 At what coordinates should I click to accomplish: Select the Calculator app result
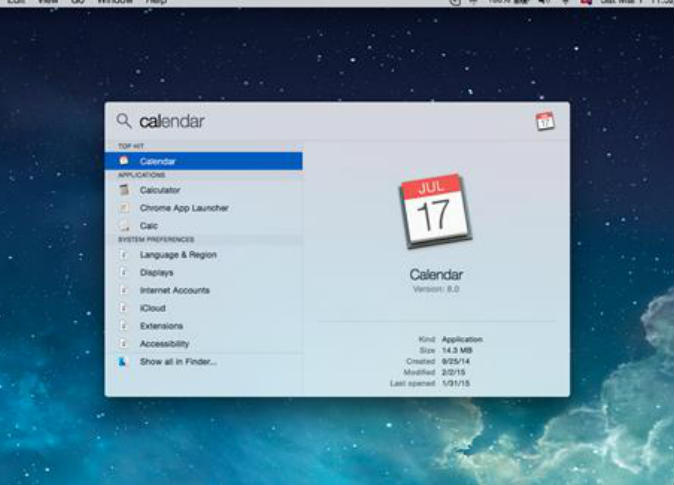pyautogui.click(x=160, y=190)
